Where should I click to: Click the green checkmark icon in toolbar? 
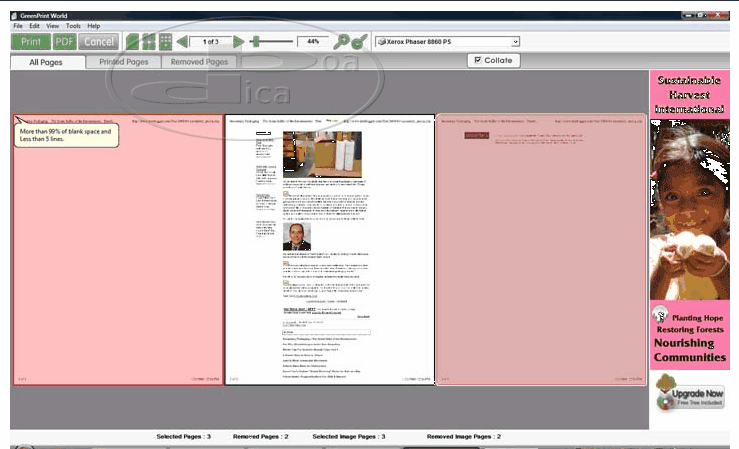point(360,42)
